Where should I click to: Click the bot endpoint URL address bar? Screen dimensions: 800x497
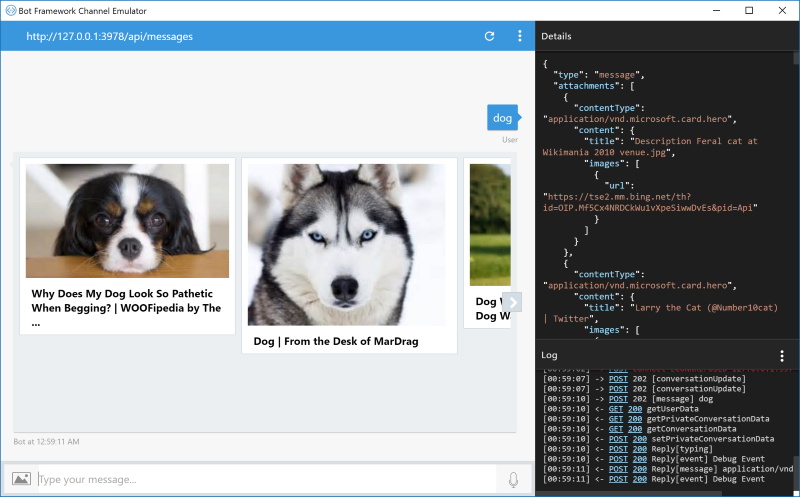(110, 36)
